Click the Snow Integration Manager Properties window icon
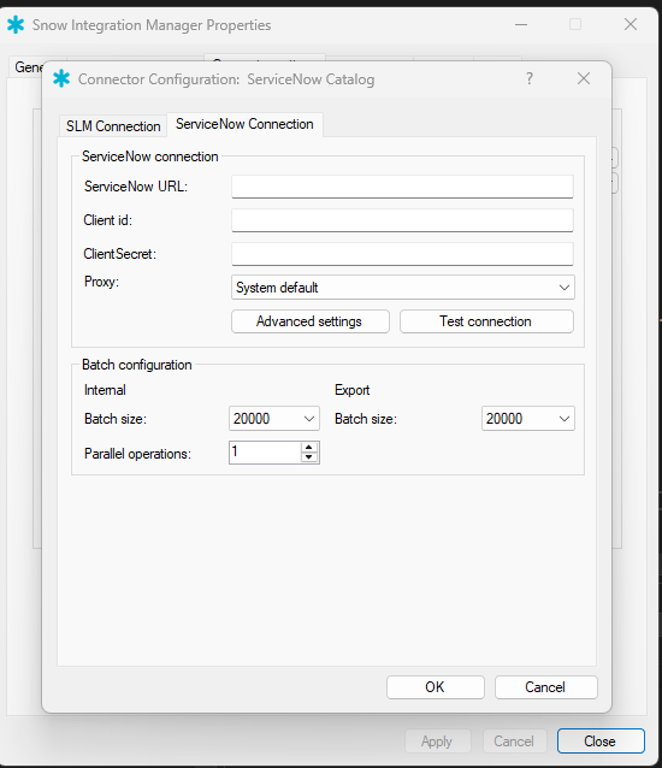The width and height of the screenshot is (662, 768). pos(16,24)
